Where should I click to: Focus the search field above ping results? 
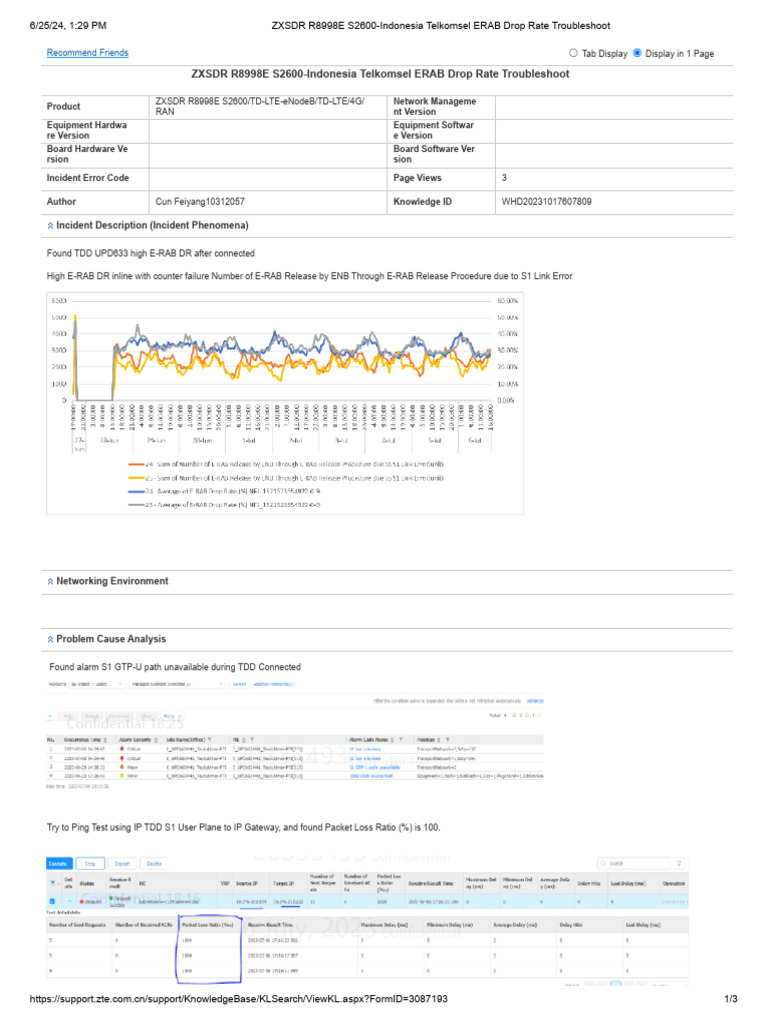tap(633, 863)
